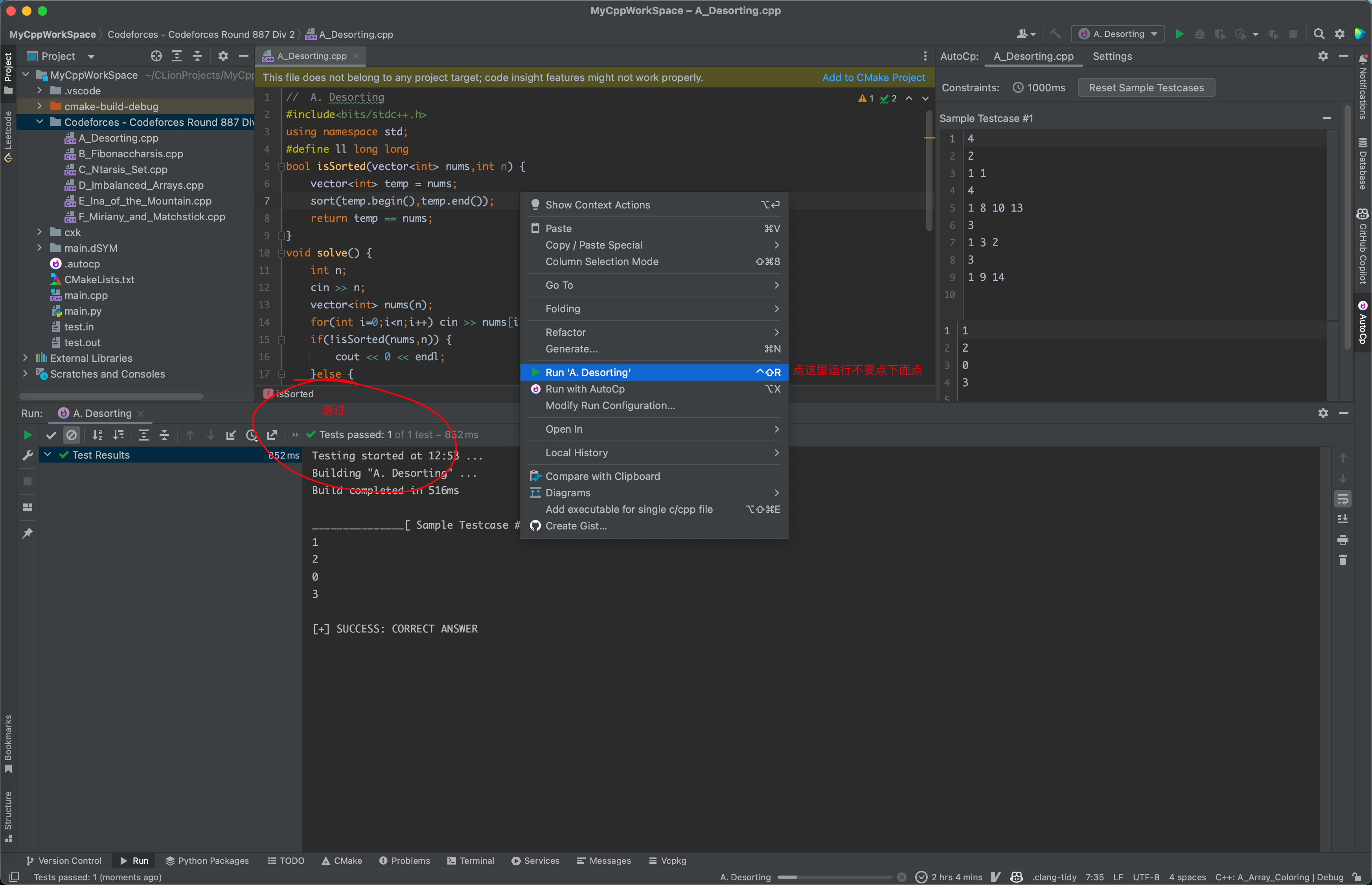Click the A. Desorting progress bar in the status bar
1372x885 pixels.
tap(835, 877)
